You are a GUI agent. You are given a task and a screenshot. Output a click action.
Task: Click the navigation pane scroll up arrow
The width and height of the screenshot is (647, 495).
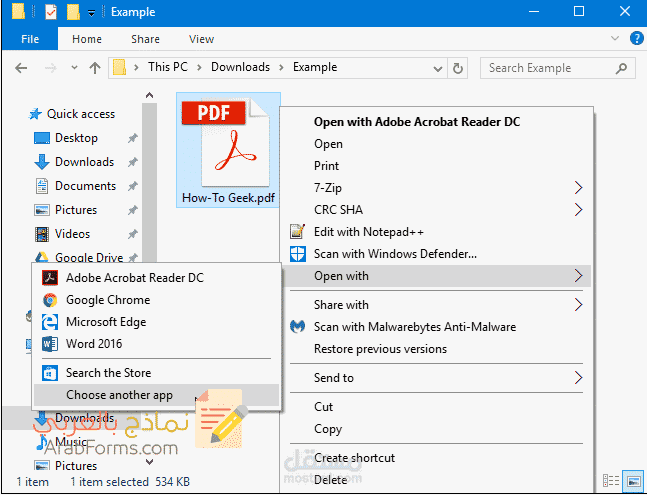pyautogui.click(x=149, y=96)
